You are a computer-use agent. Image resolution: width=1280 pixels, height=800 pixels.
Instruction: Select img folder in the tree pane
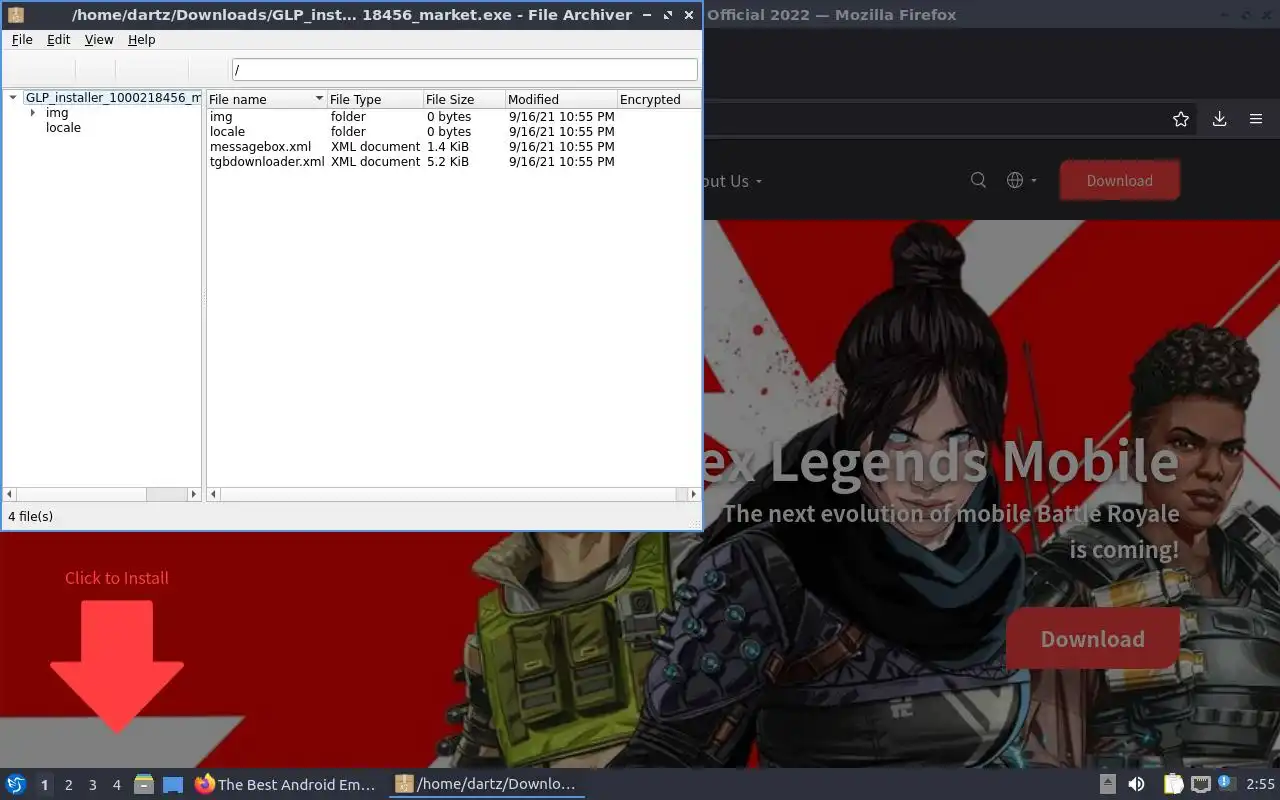(57, 113)
